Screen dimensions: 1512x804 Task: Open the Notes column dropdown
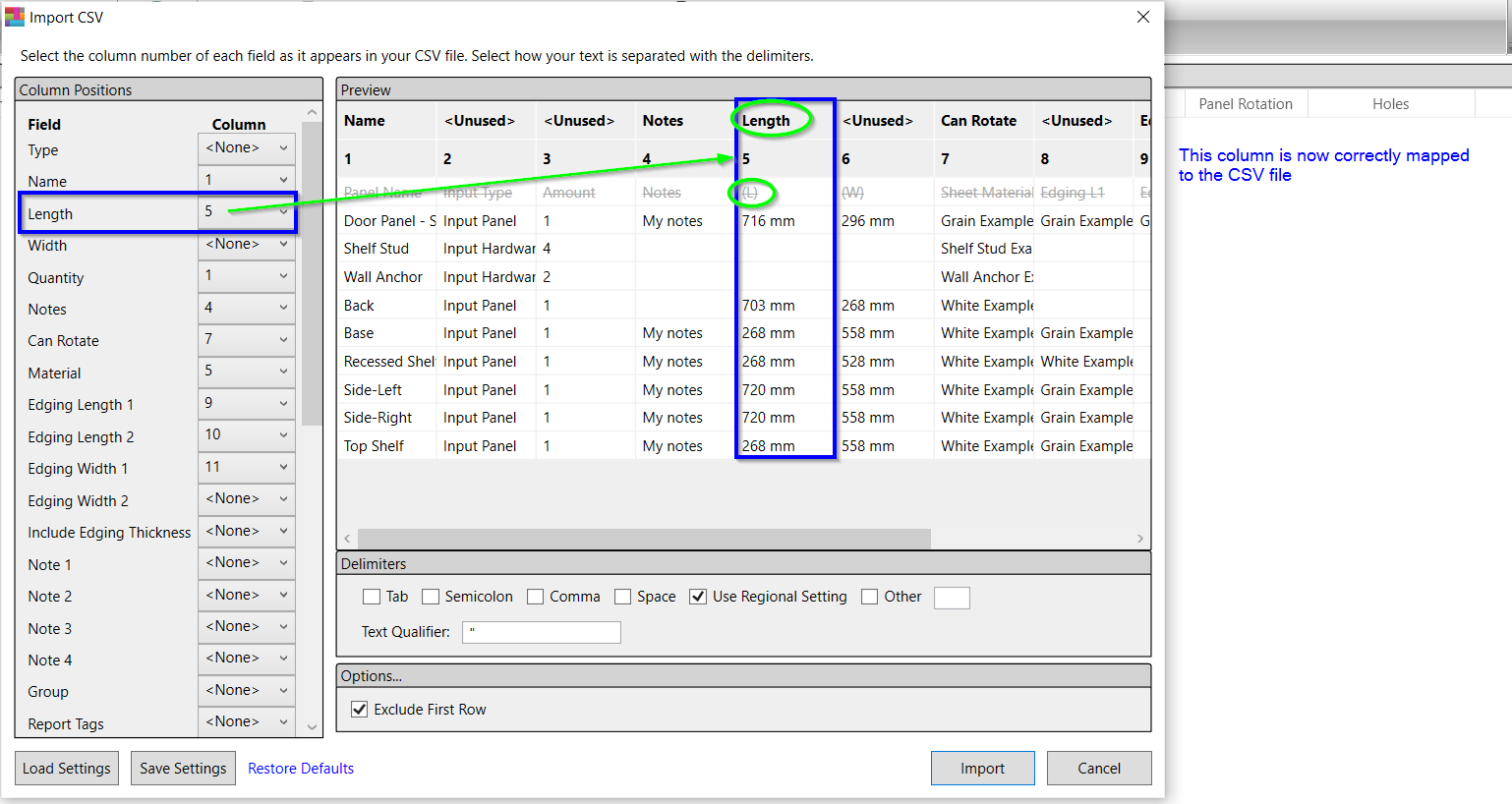click(x=247, y=308)
